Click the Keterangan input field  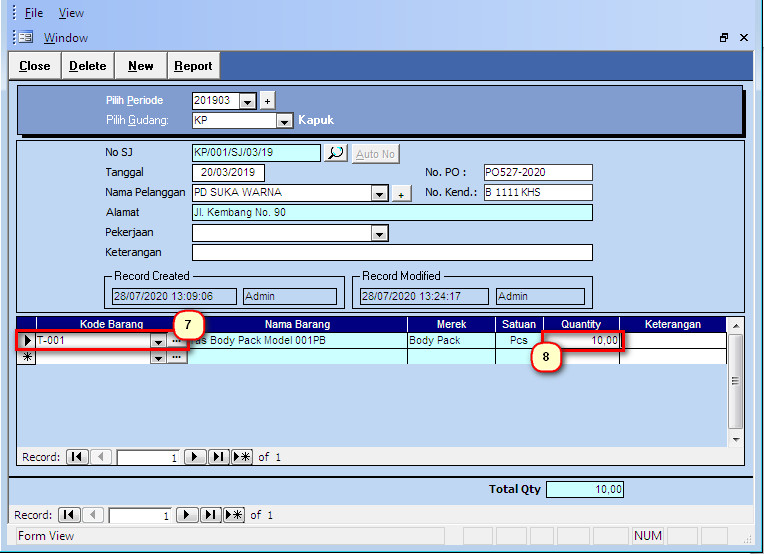[392, 252]
